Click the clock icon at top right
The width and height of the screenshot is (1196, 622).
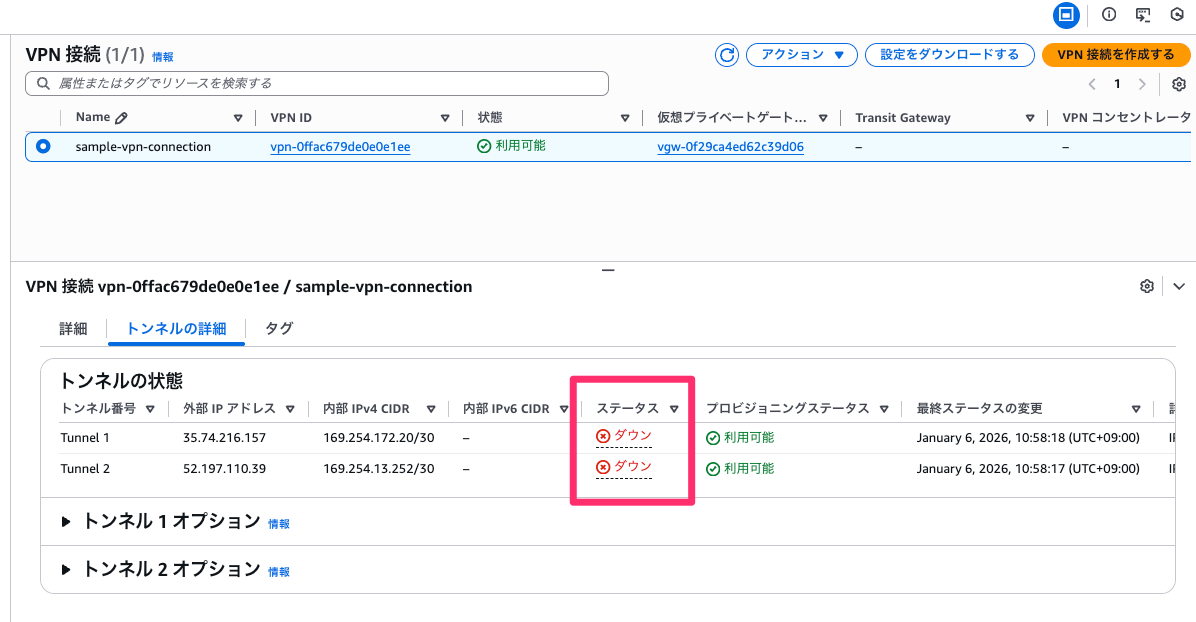click(1177, 15)
